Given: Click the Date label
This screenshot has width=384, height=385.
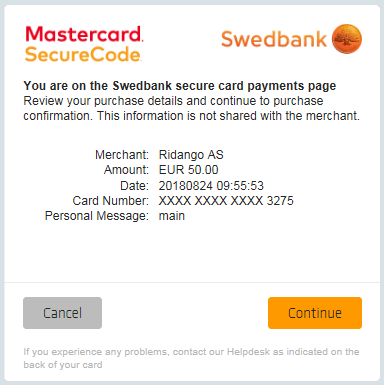Looking at the screenshot, I should [x=134, y=185].
